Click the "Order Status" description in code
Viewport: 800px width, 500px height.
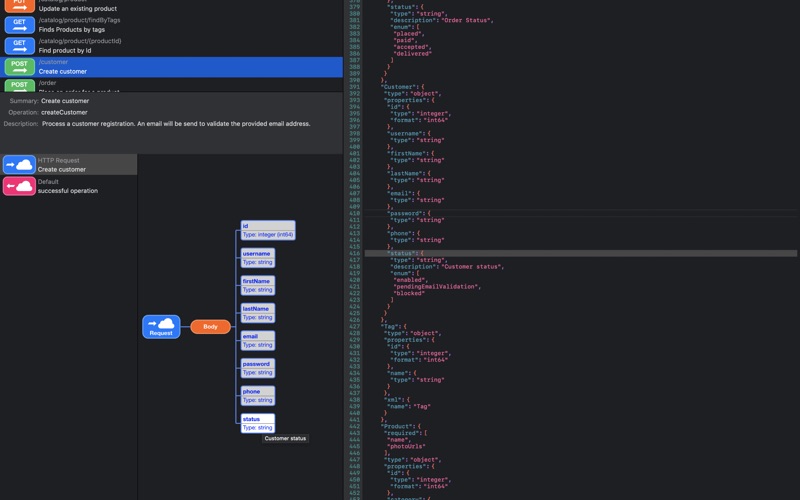click(468, 20)
